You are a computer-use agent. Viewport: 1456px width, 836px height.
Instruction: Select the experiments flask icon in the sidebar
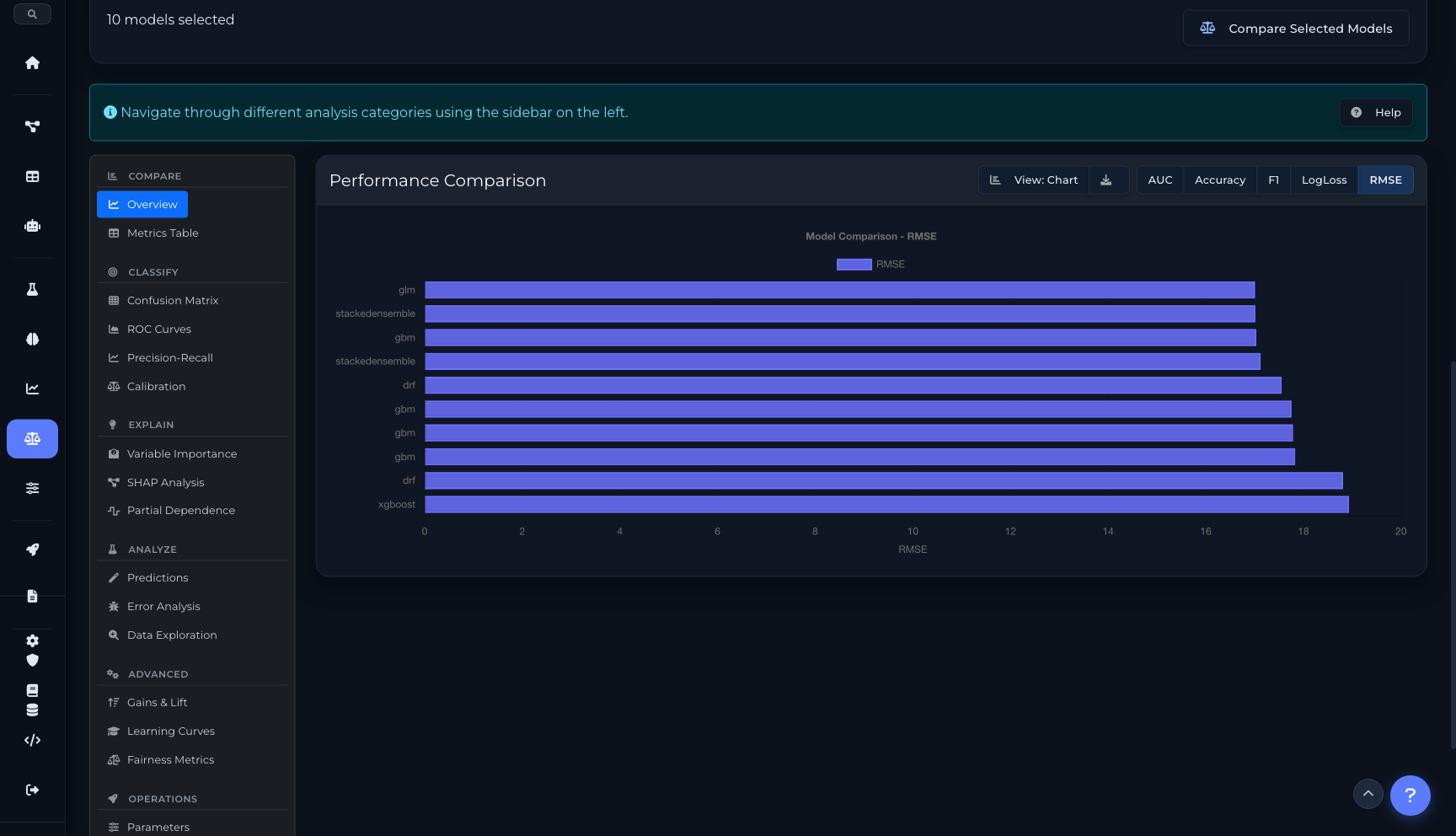point(32,288)
